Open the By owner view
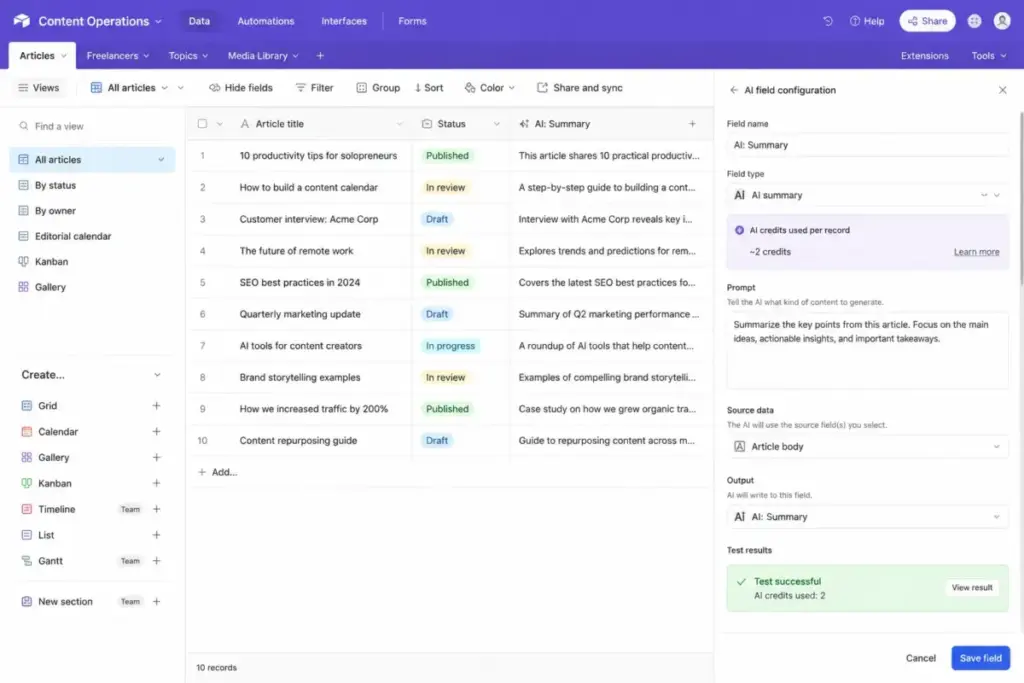 tap(92, 211)
